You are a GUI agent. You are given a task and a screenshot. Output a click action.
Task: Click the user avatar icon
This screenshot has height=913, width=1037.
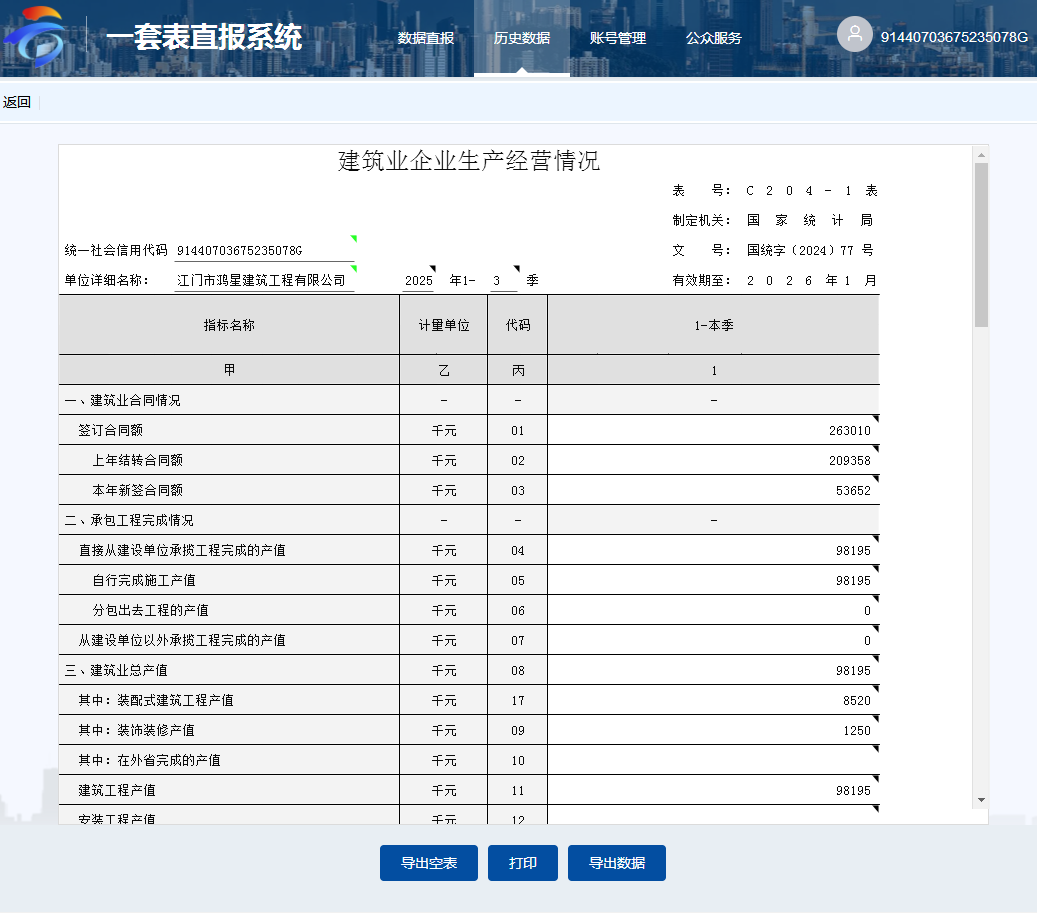pos(854,34)
